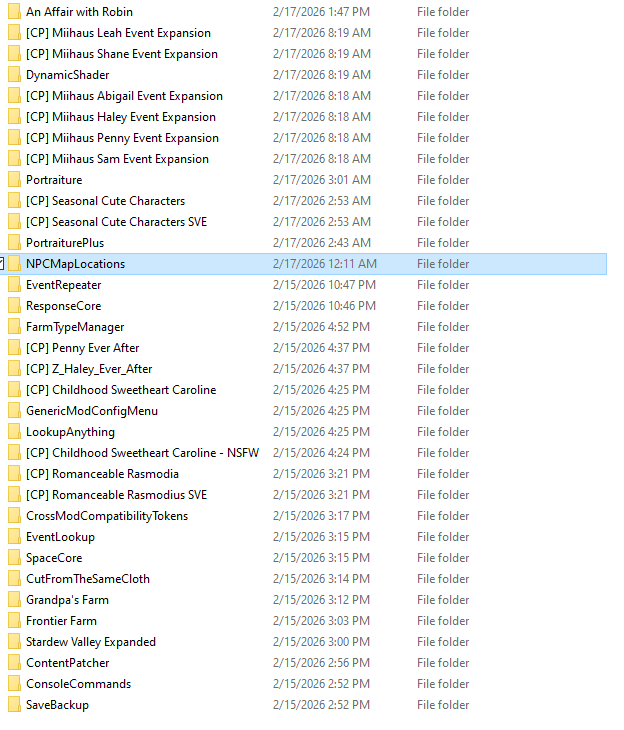Click the folder icon next to [CP] Seasonal Cute Characters SVE
Viewport: 624px width, 730px height.
click(x=14, y=222)
